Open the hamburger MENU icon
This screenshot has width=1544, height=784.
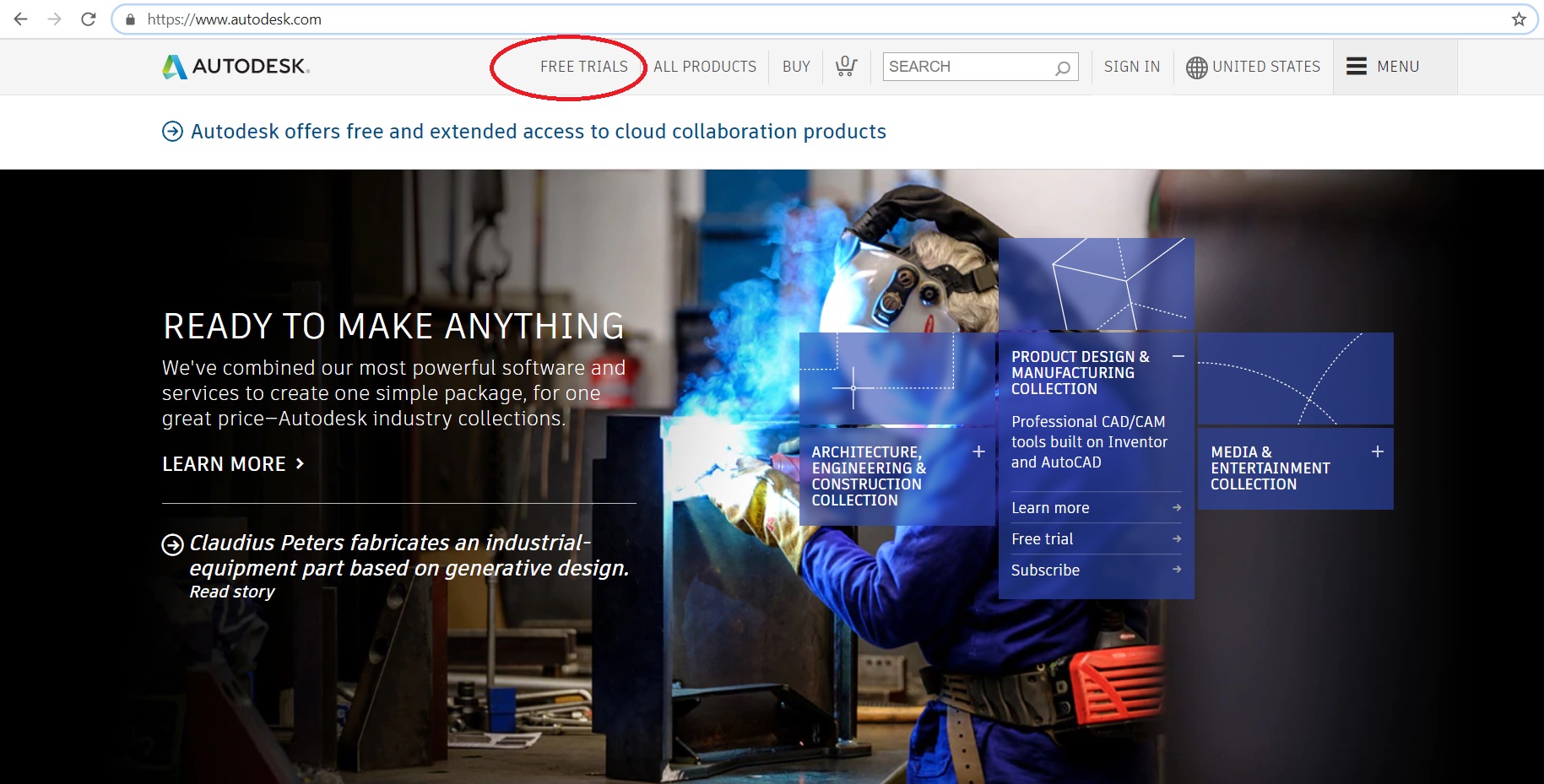tap(1356, 66)
